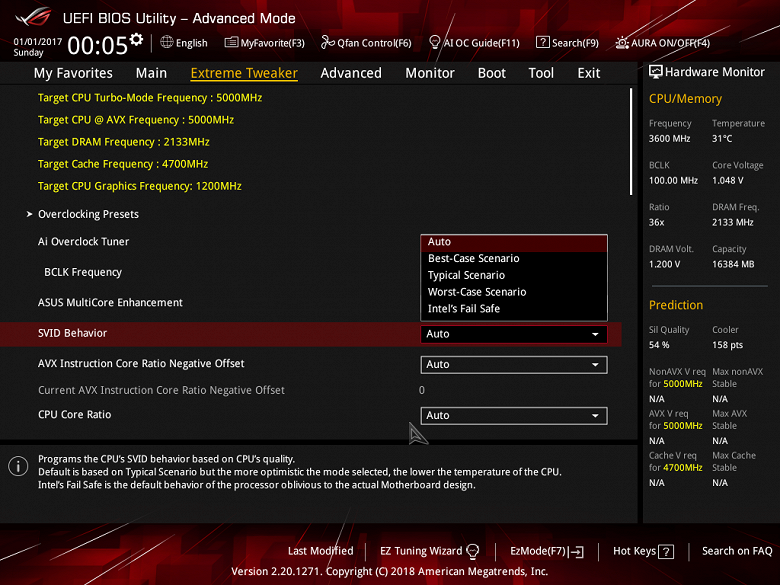Open AVX Instruction Core Ratio Negative Offset dropdown
780x585 pixels.
pos(514,365)
